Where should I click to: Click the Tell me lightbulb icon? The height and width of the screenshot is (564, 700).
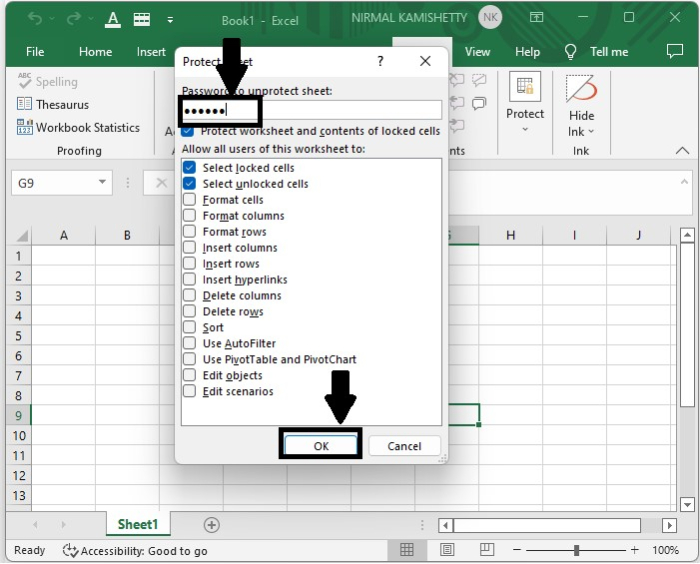click(571, 52)
